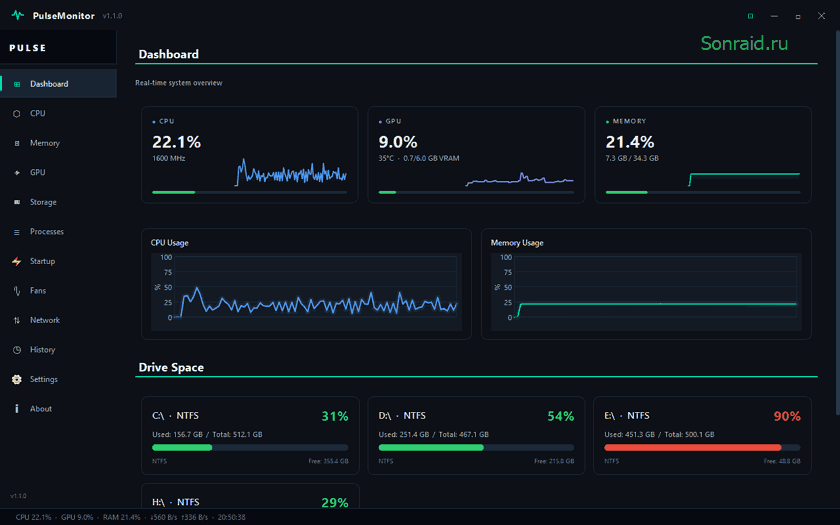This screenshot has height=525, width=840.
Task: Select the About label in sidebar
Action: (x=41, y=409)
